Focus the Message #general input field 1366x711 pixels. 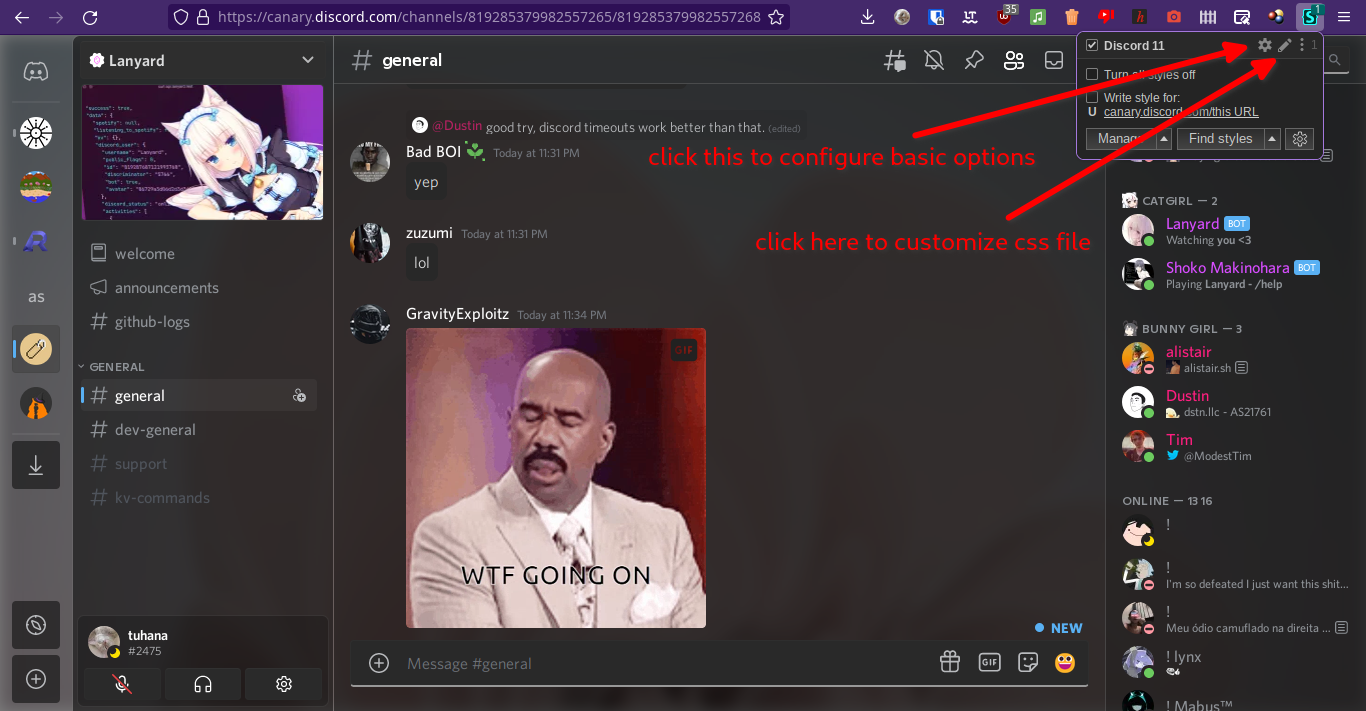tap(665, 663)
